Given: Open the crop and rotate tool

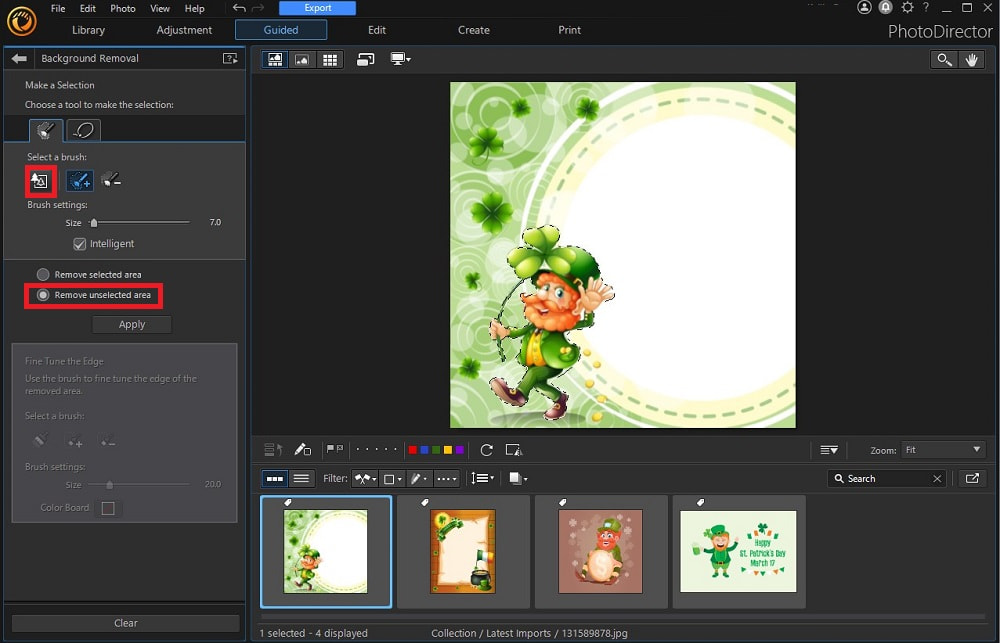Looking at the screenshot, I should click(514, 450).
